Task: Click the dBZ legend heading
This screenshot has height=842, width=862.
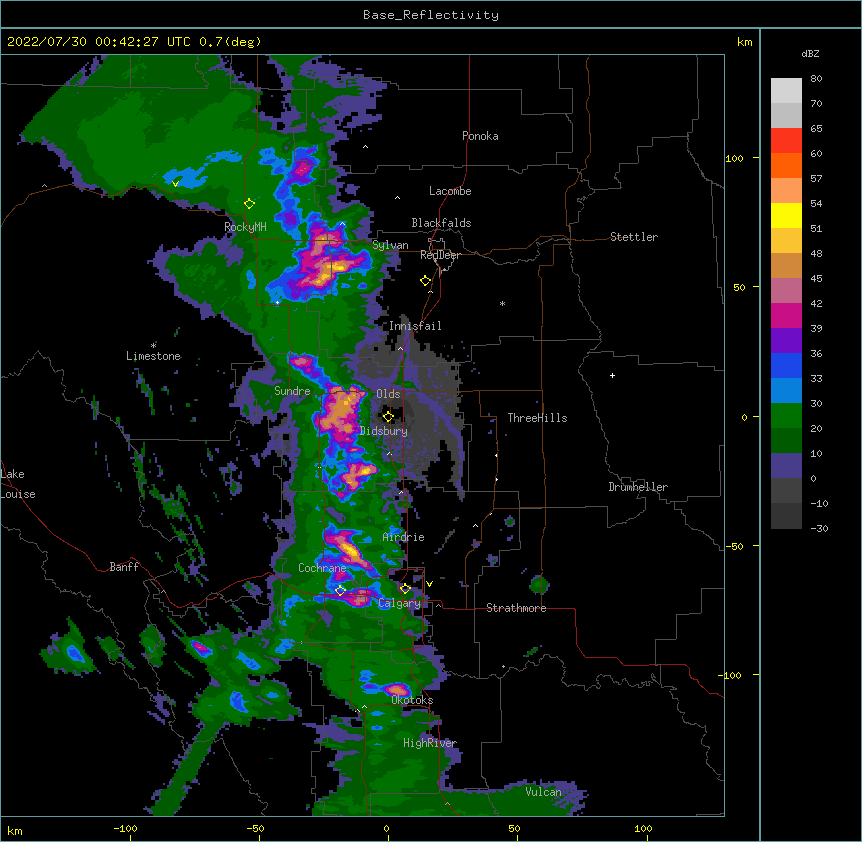Action: (x=810, y=53)
